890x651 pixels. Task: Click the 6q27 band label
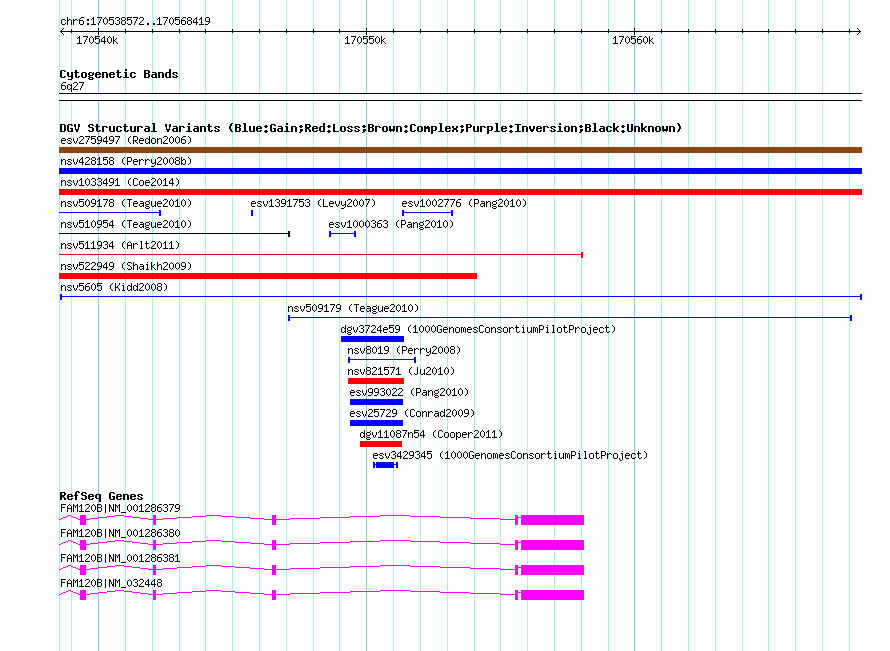click(x=72, y=86)
